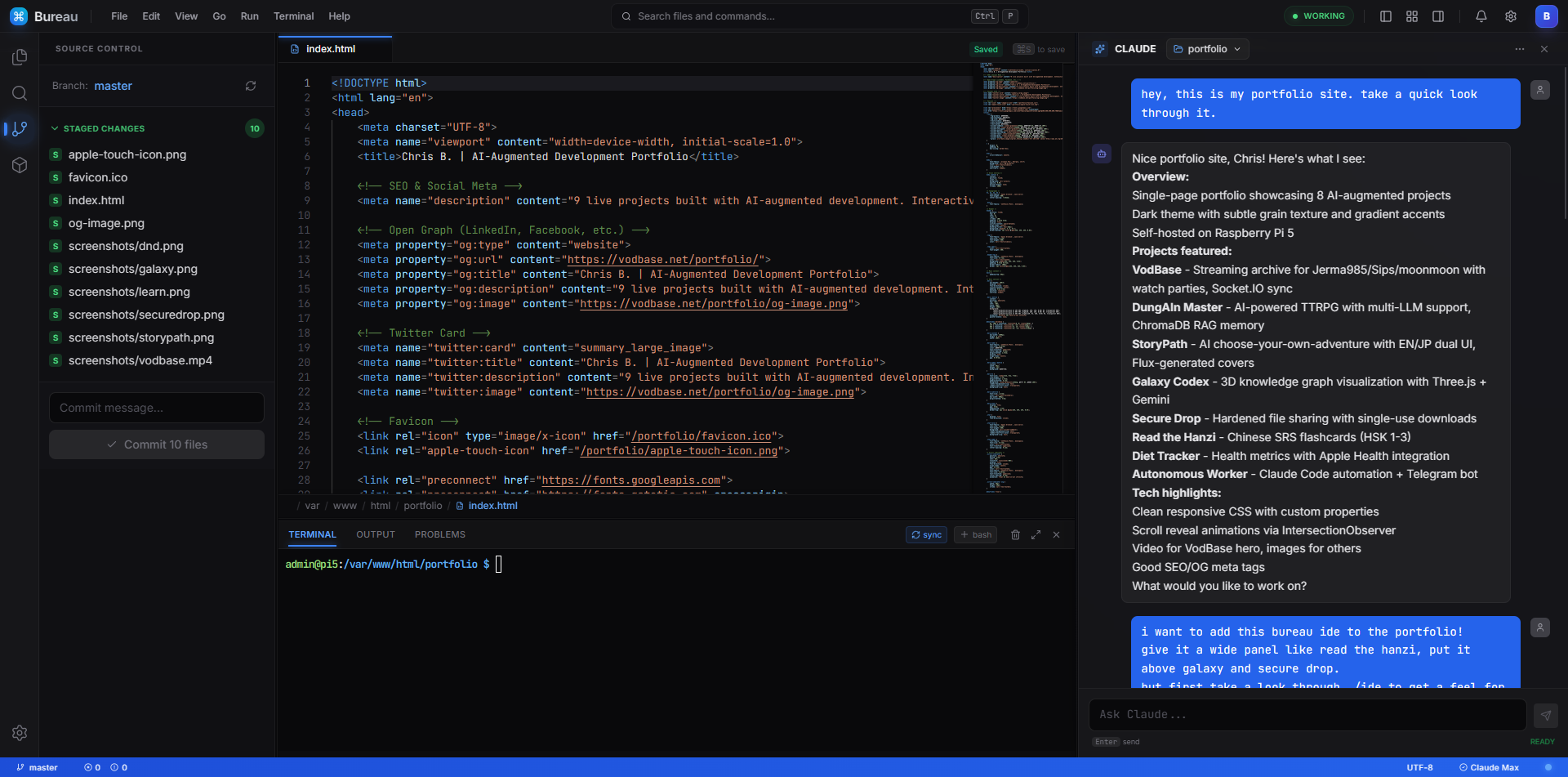Open notifications via the bell icon
Image resolution: width=1568 pixels, height=777 pixels.
pos(1481,16)
